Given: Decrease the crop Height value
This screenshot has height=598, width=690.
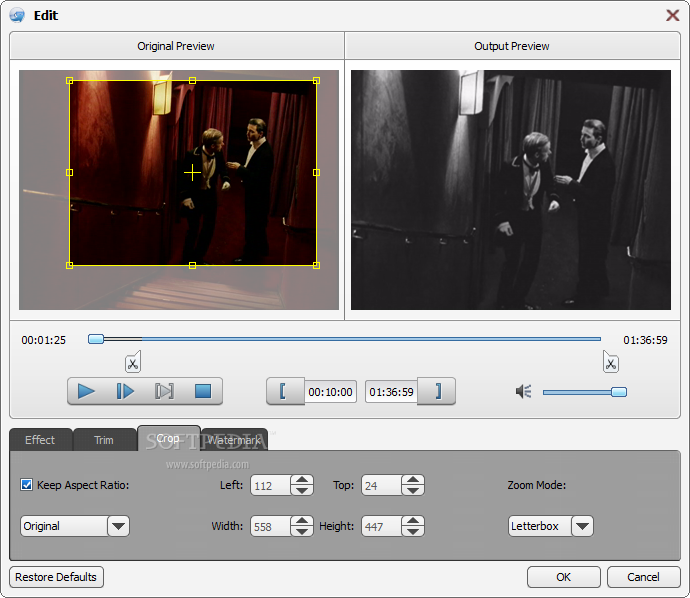Looking at the screenshot, I should click(413, 531).
